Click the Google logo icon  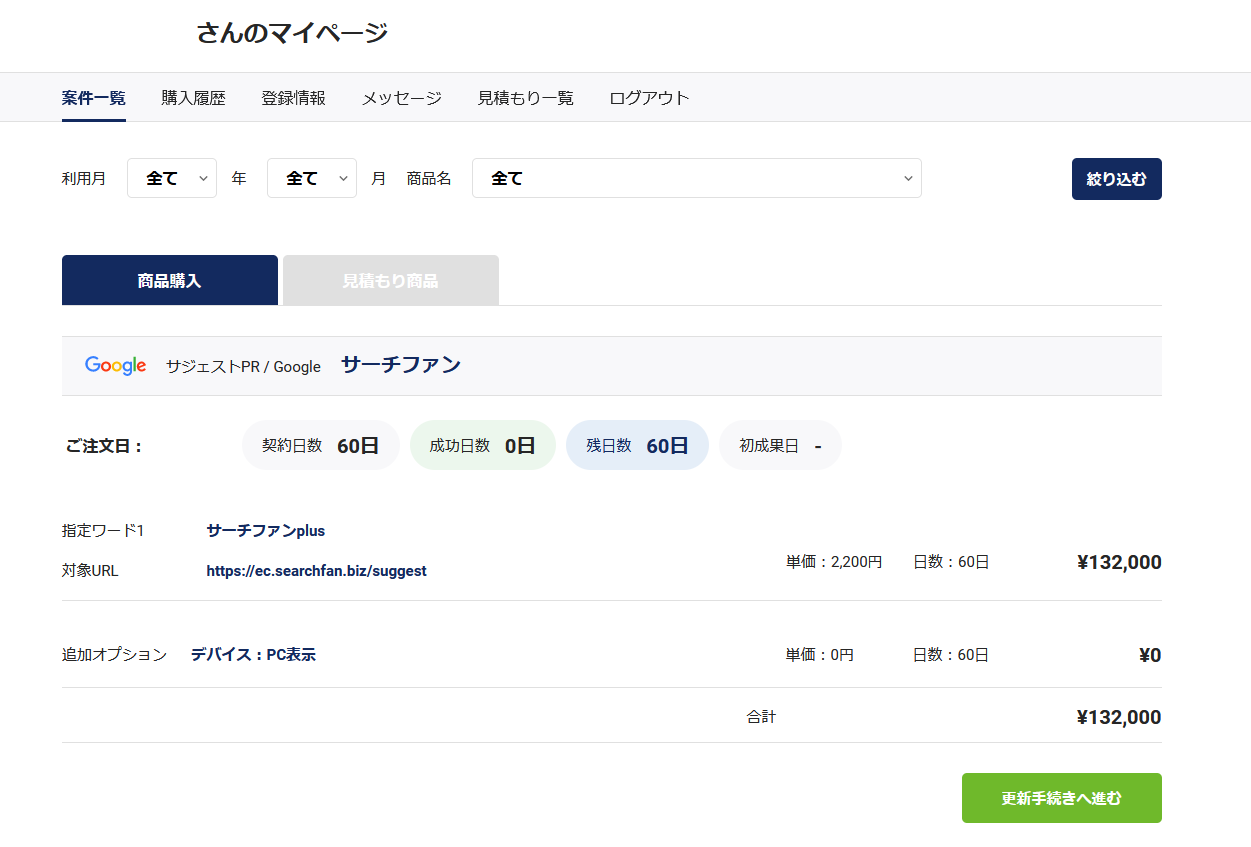coord(116,366)
